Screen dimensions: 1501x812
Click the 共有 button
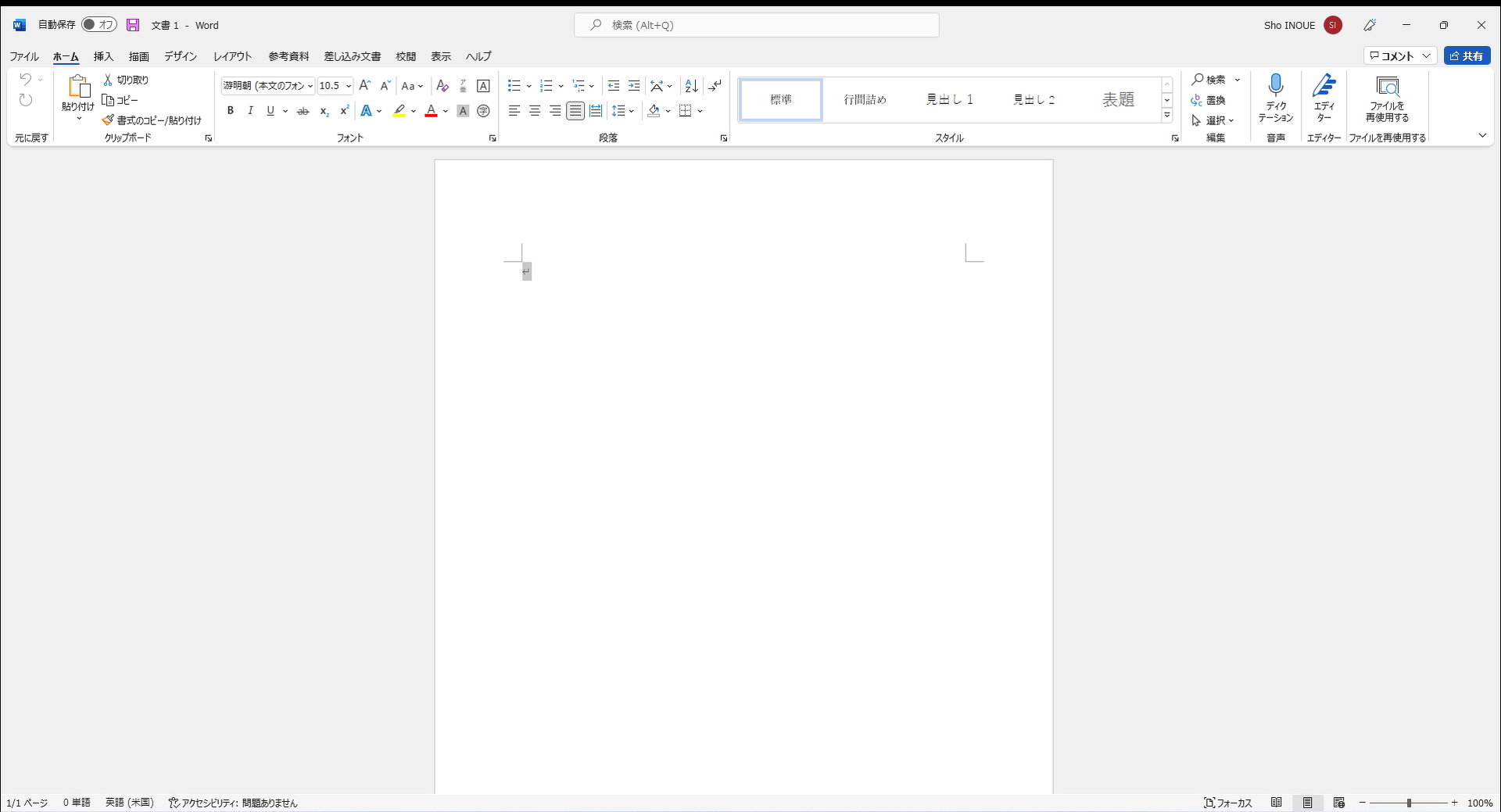coord(1466,55)
